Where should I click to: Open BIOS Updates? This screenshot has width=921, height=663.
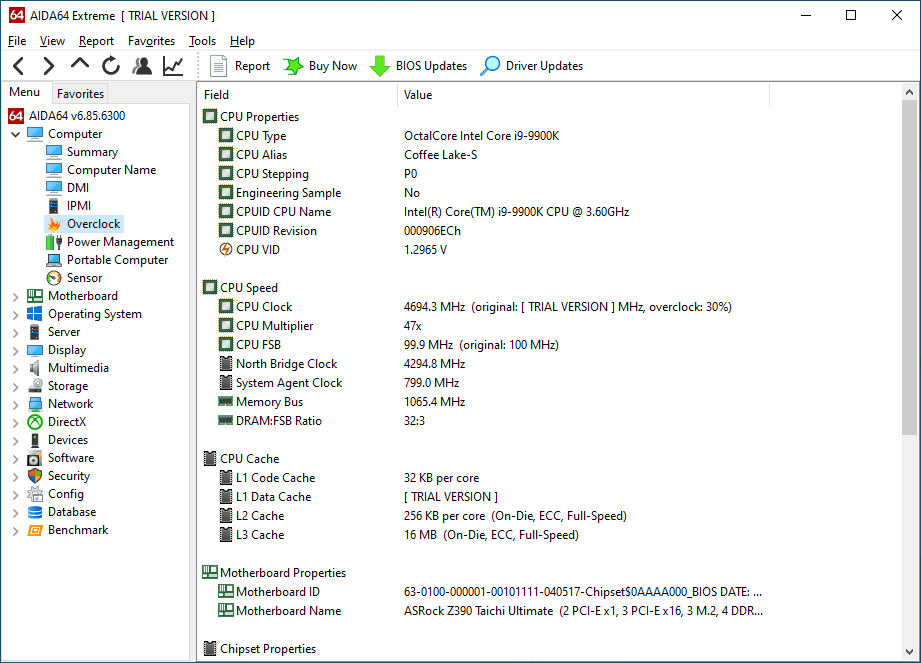(418, 66)
